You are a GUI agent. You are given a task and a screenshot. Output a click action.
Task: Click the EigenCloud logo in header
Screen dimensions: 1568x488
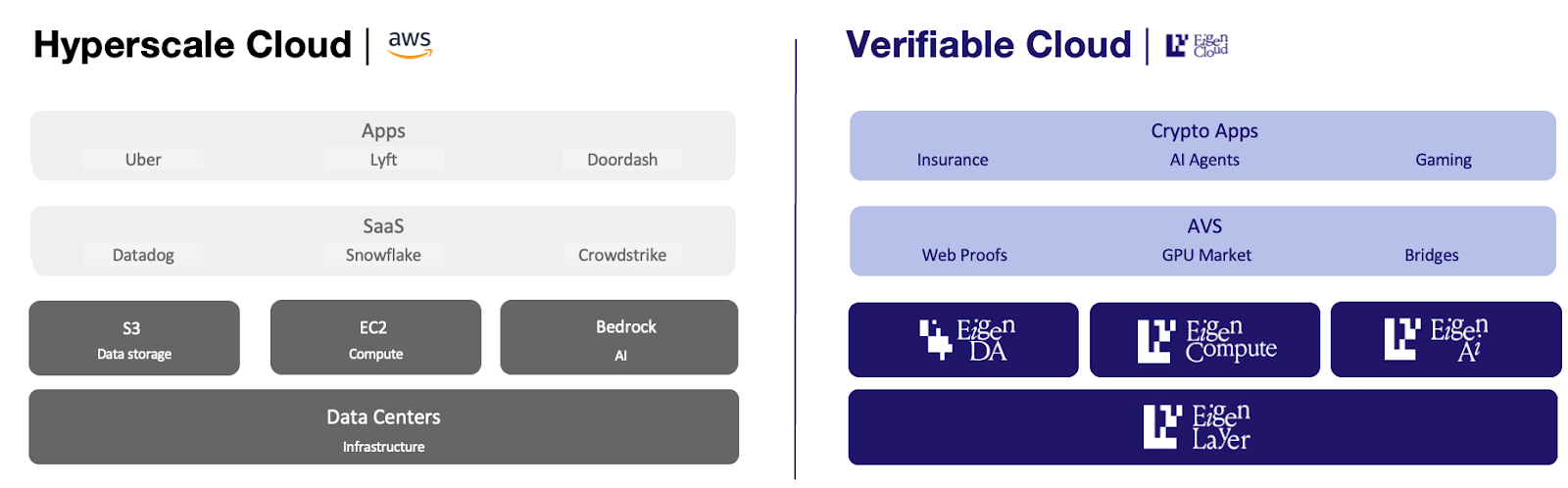pos(1197,45)
